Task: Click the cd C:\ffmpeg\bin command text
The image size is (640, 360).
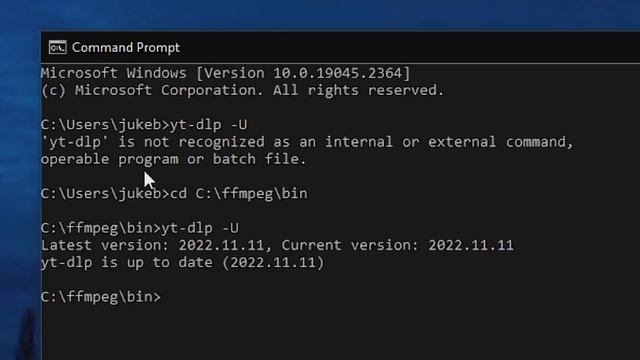Action: tap(239, 193)
